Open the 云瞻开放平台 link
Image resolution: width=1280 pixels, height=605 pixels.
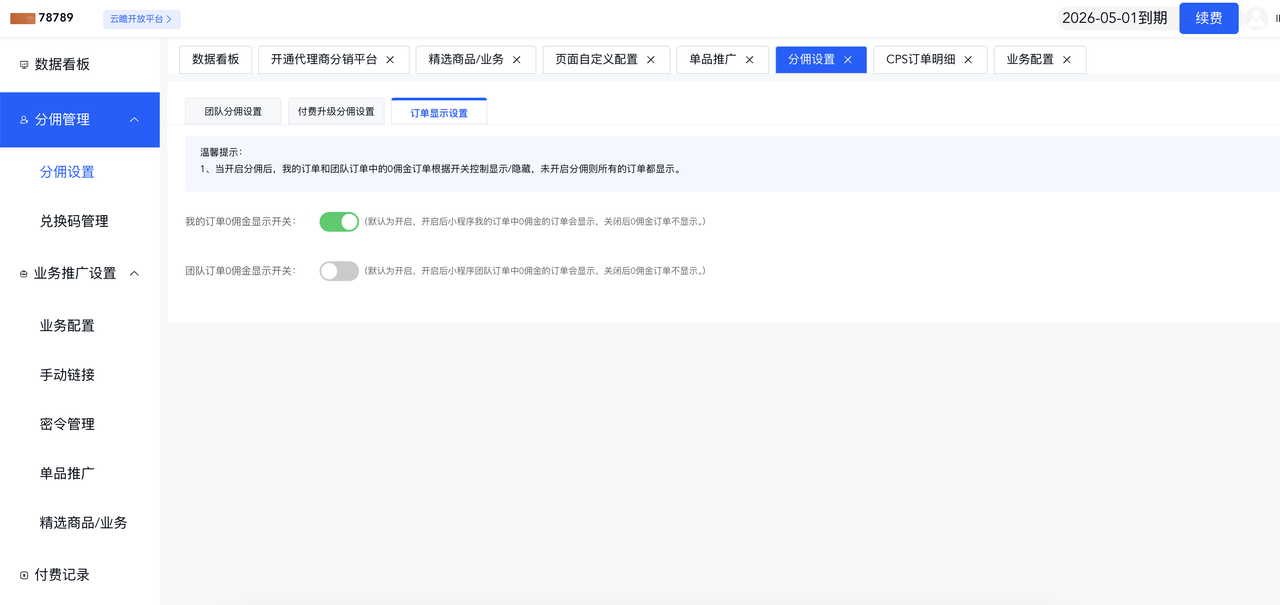(x=141, y=19)
